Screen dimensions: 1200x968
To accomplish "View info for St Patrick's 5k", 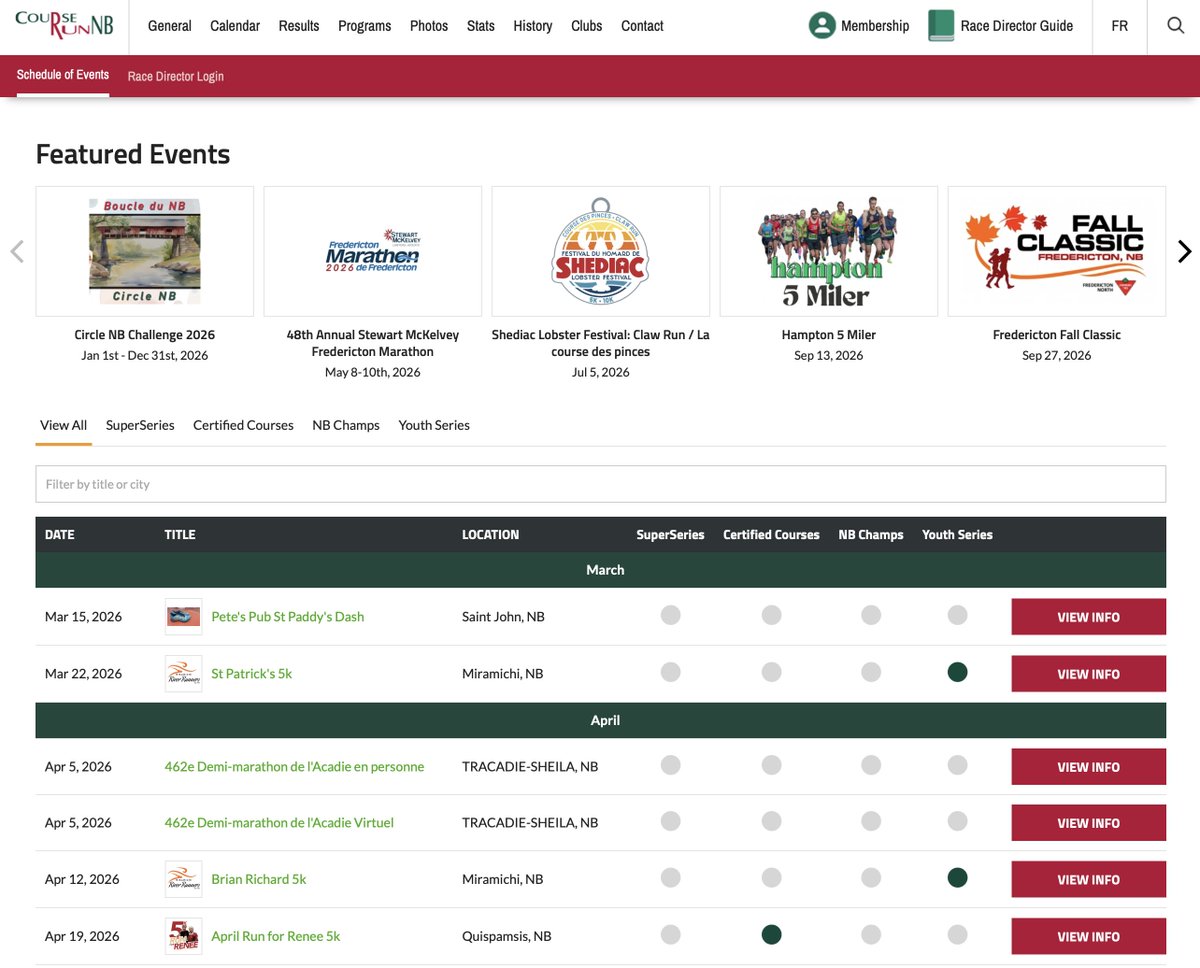I will [x=1089, y=674].
